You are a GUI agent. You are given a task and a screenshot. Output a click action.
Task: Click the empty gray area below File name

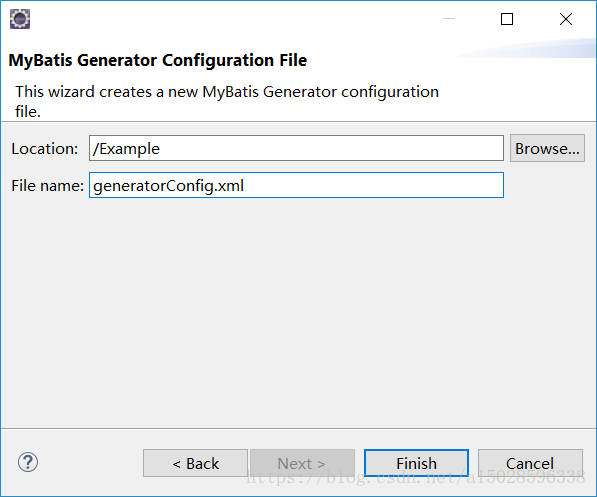coord(298,312)
